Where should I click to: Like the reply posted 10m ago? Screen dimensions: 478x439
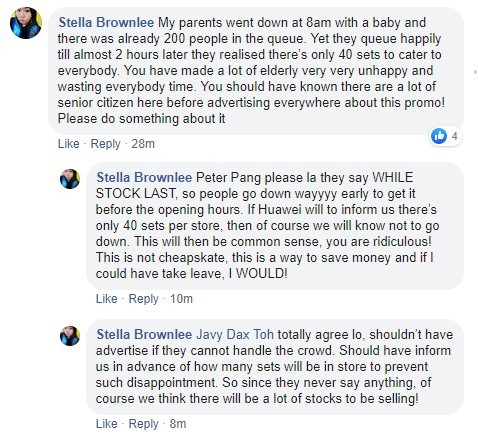click(107, 299)
